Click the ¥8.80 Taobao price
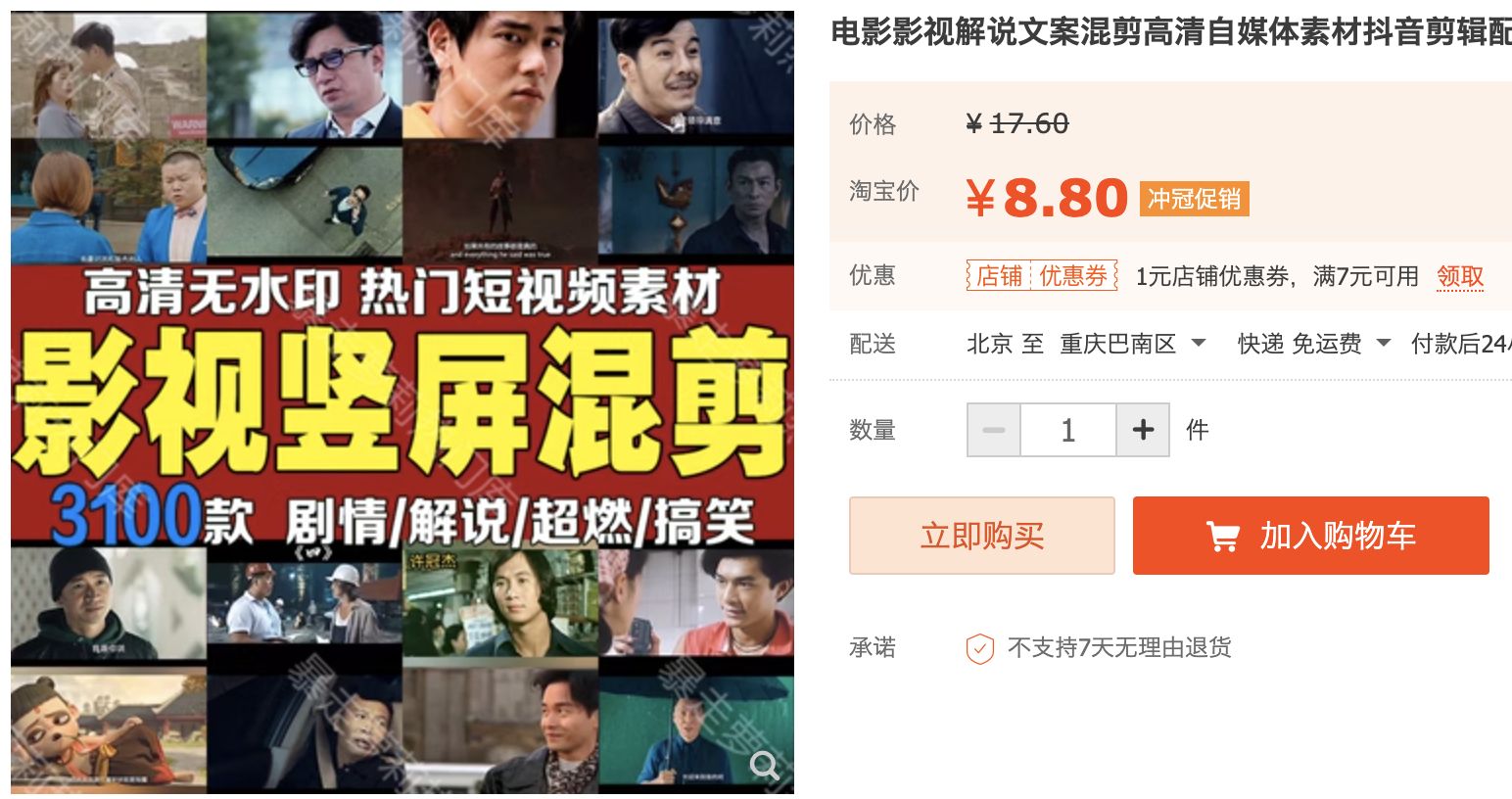1512x799 pixels. coord(1047,198)
